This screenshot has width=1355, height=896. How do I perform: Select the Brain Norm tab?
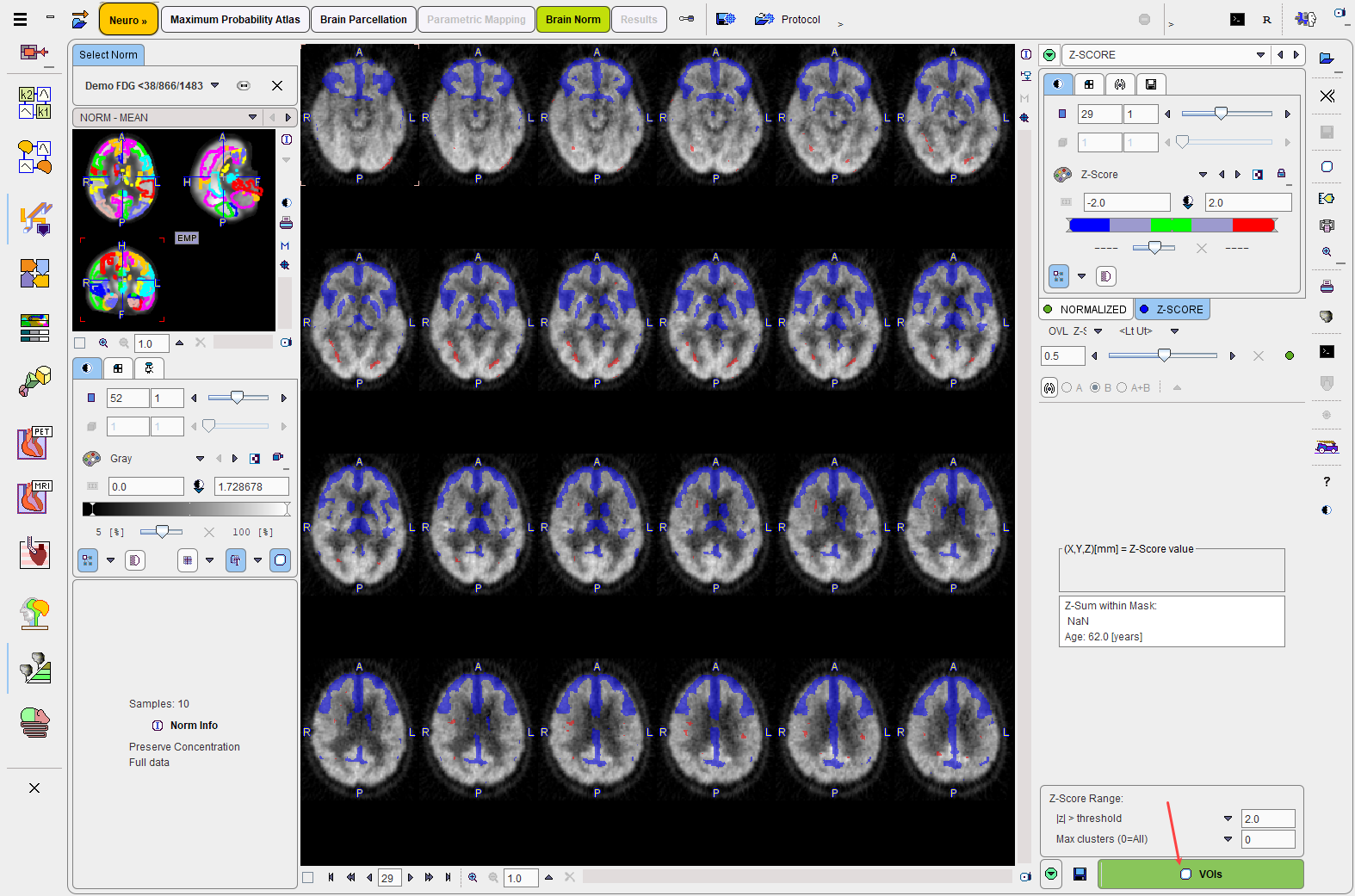point(572,19)
